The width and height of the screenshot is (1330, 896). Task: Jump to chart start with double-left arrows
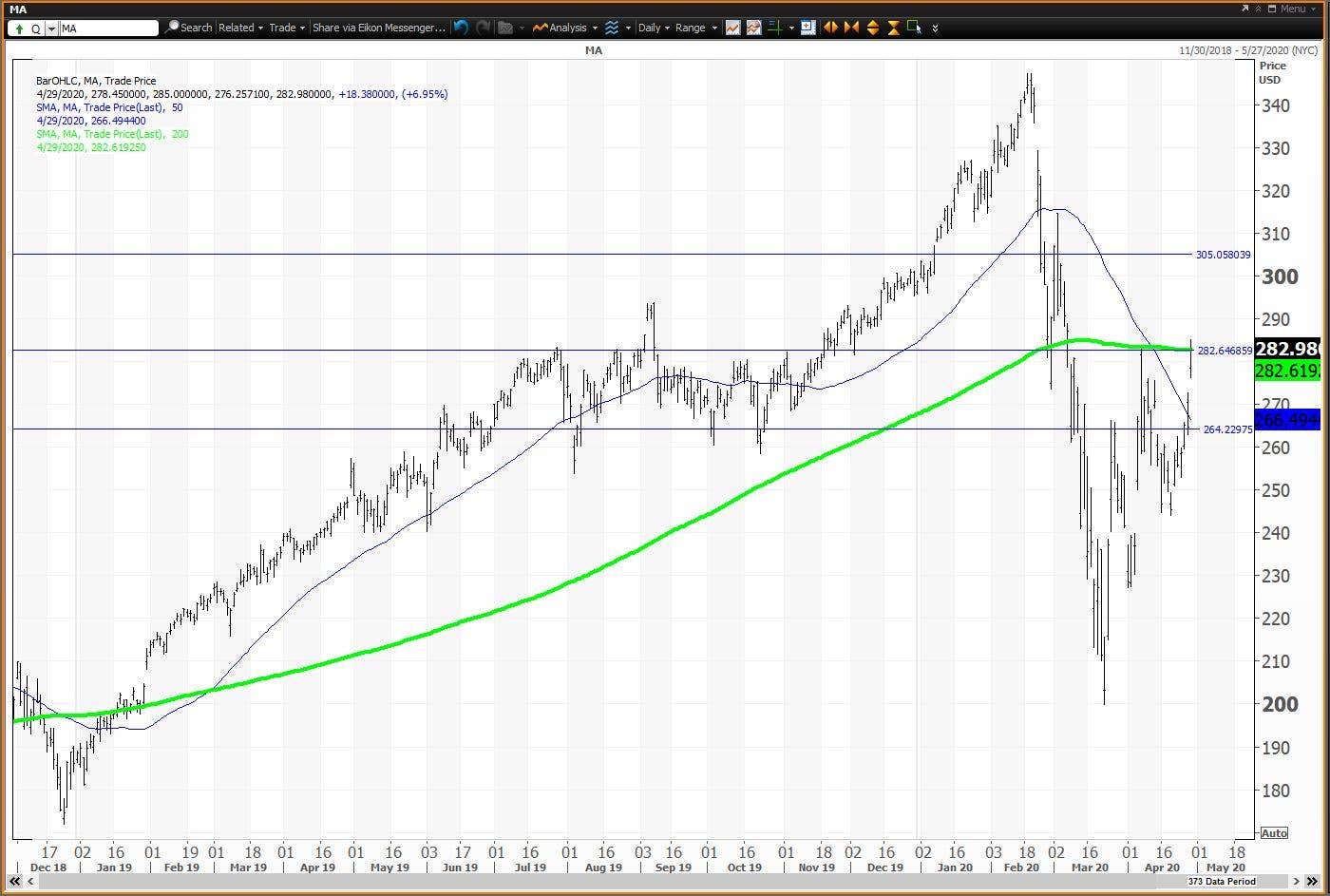click(14, 882)
